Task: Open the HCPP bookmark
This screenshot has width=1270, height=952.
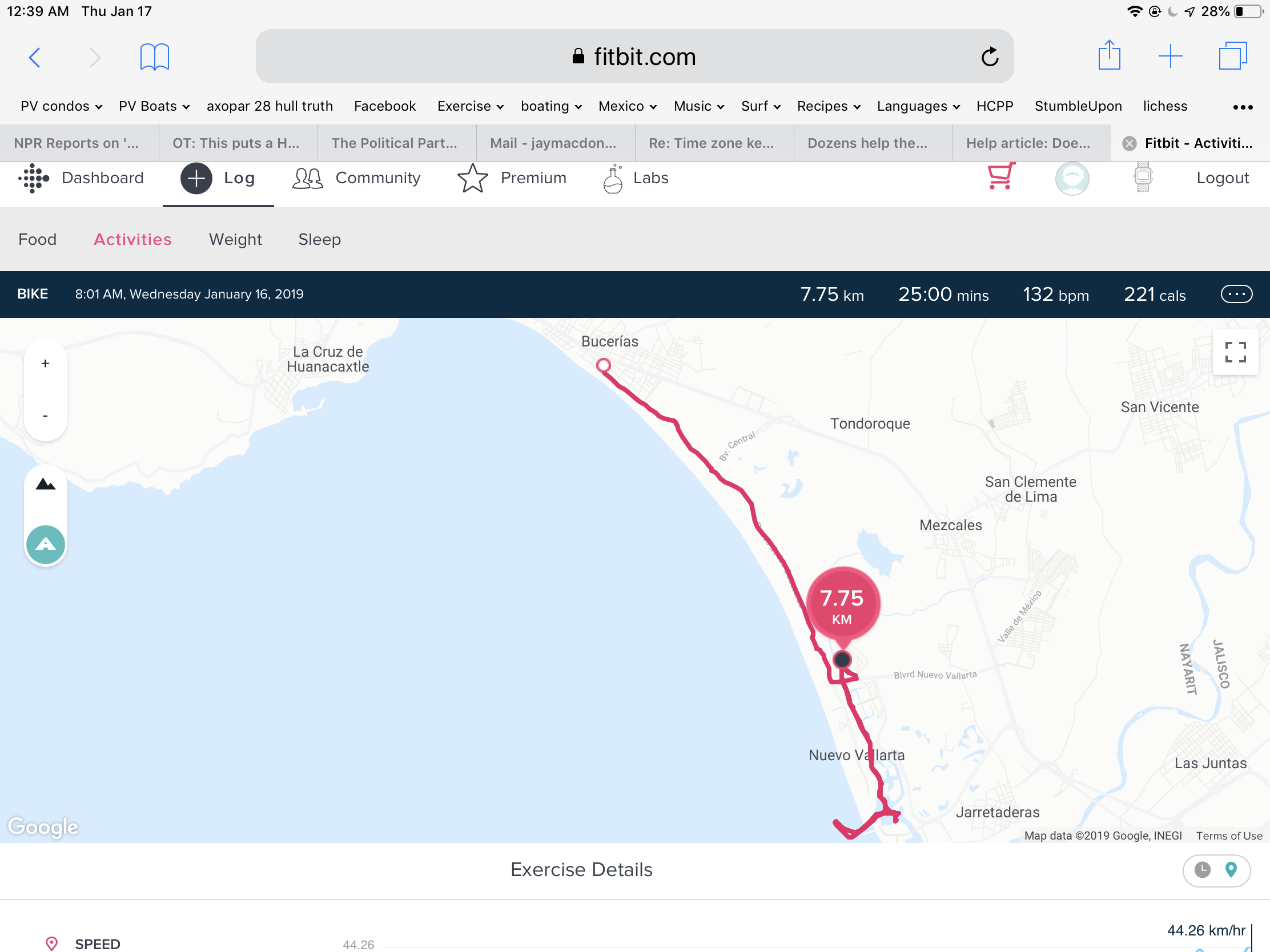Action: pyautogui.click(x=994, y=107)
